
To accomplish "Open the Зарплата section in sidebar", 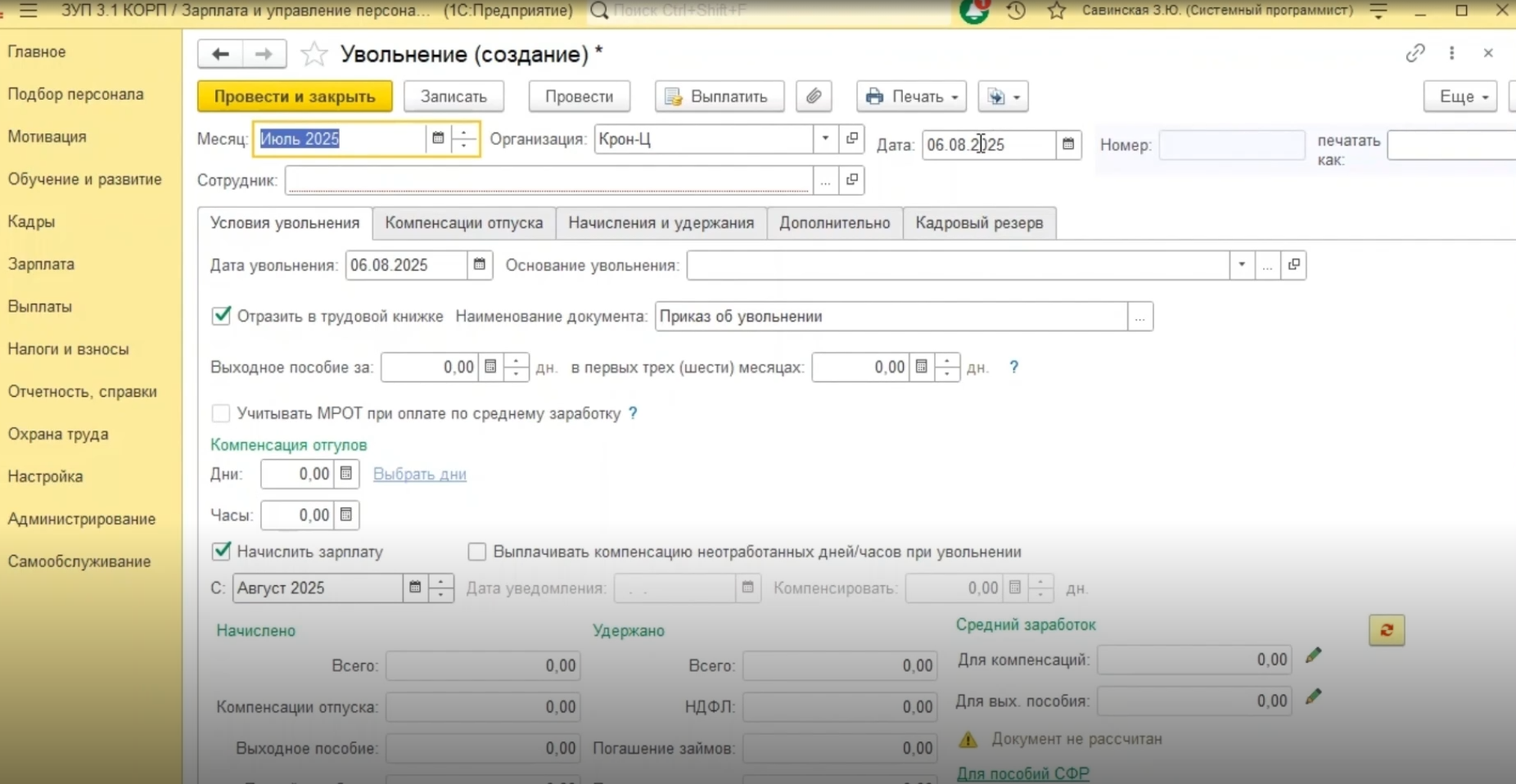I will pyautogui.click(x=41, y=264).
